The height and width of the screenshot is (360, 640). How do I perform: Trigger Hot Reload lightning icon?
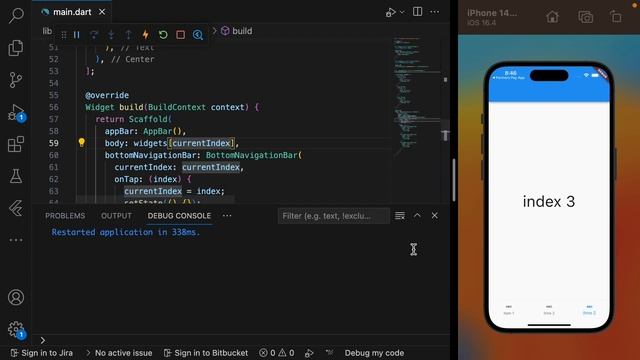point(145,35)
